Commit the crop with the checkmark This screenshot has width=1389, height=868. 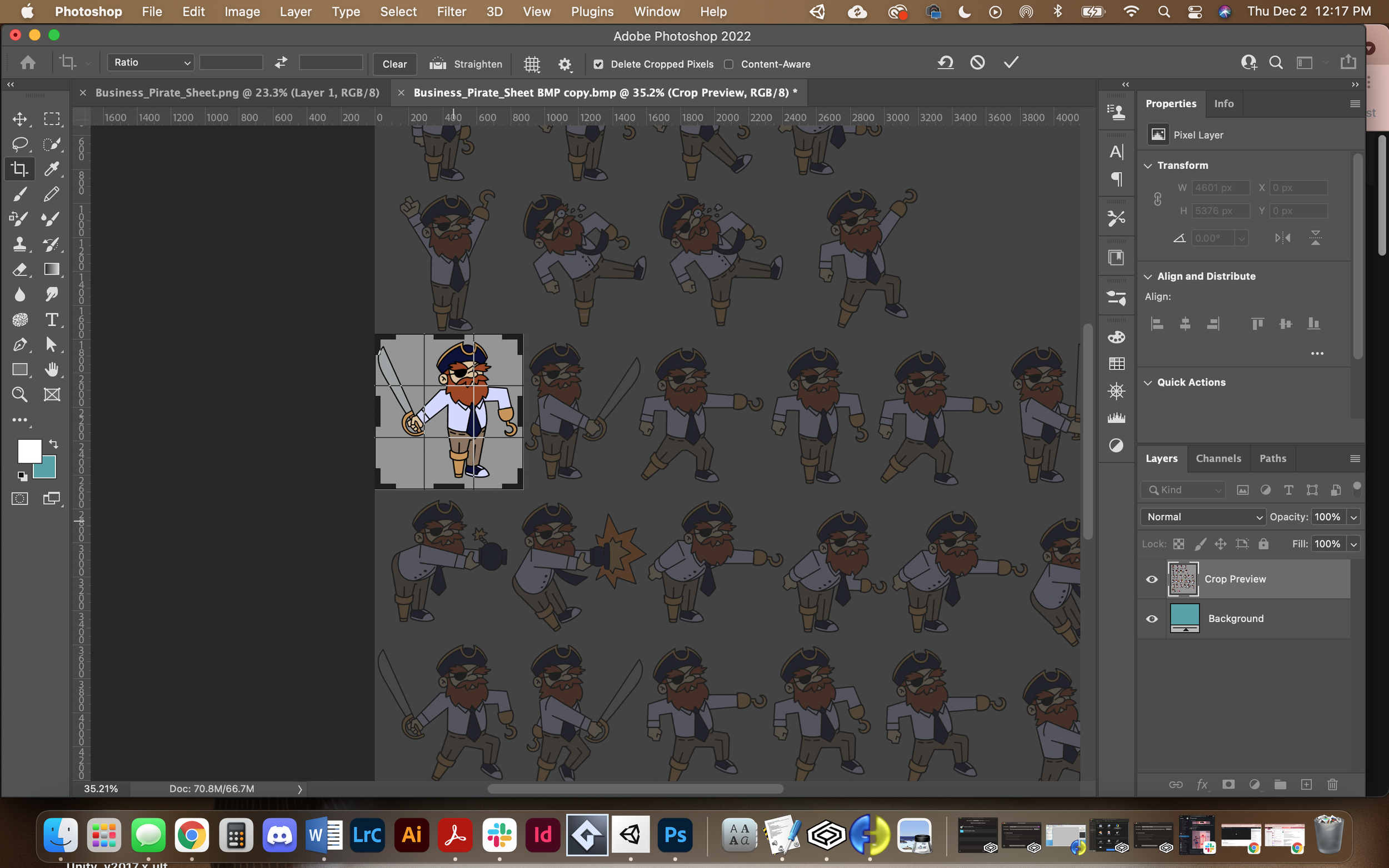click(x=1011, y=63)
